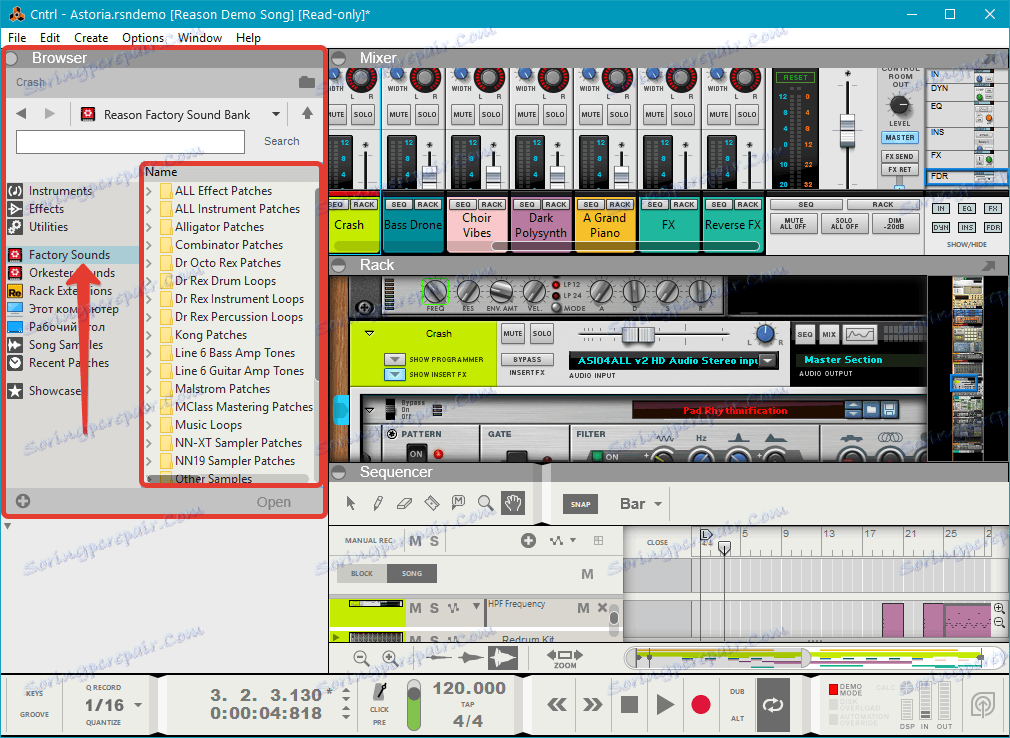Image resolution: width=1010 pixels, height=738 pixels.
Task: Click the Play transport button
Action: [664, 704]
